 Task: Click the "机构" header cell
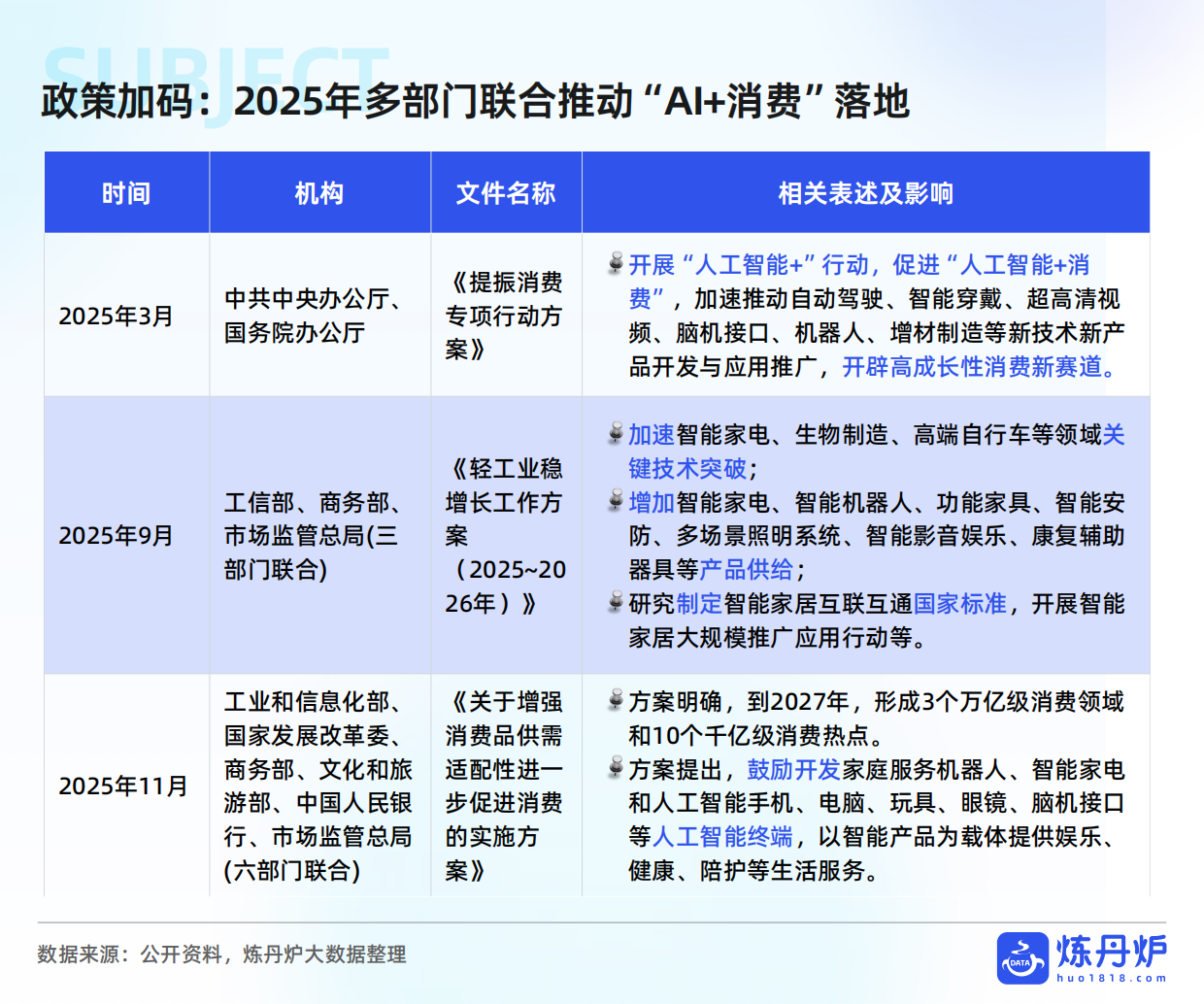(320, 192)
